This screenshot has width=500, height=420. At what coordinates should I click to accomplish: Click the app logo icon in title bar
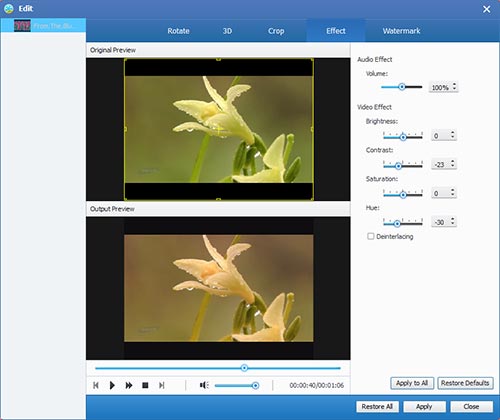8,8
